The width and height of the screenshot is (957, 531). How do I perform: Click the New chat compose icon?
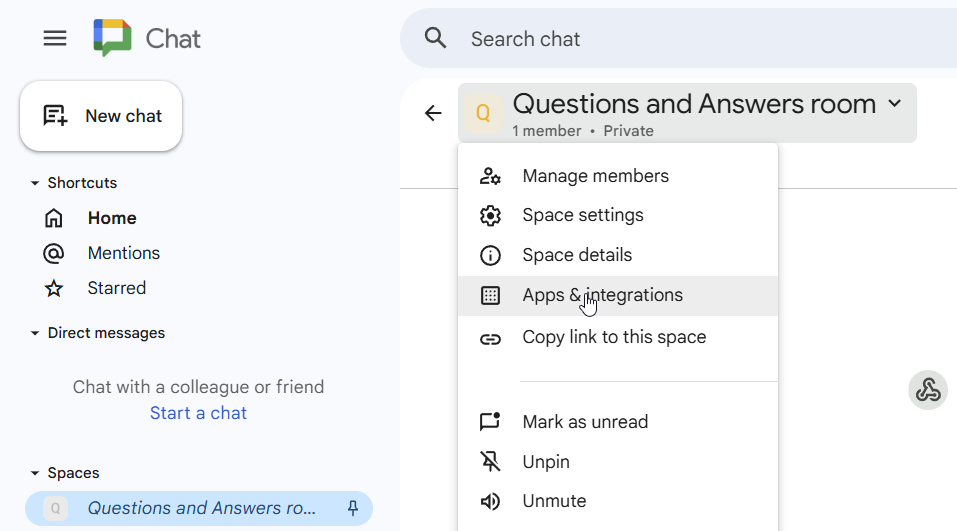[55, 115]
